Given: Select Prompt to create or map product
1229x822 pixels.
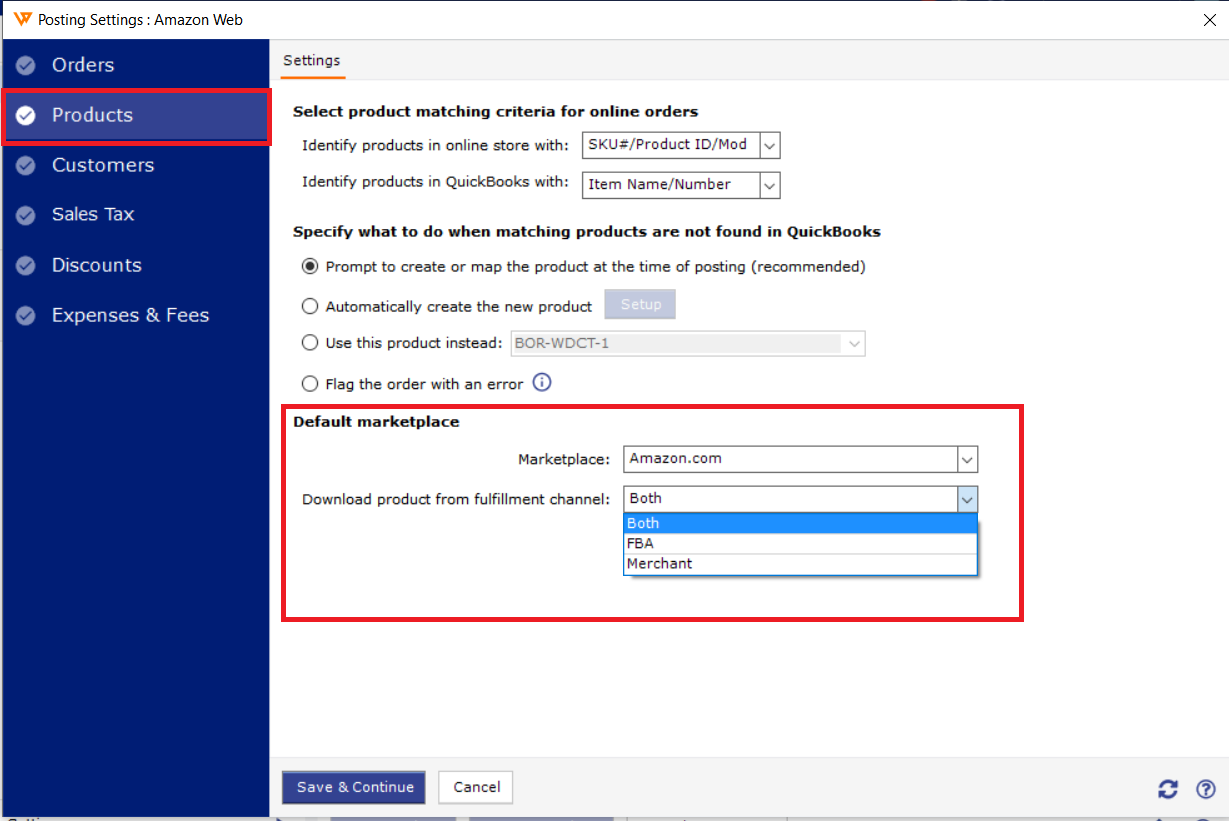Looking at the screenshot, I should click(x=310, y=267).
